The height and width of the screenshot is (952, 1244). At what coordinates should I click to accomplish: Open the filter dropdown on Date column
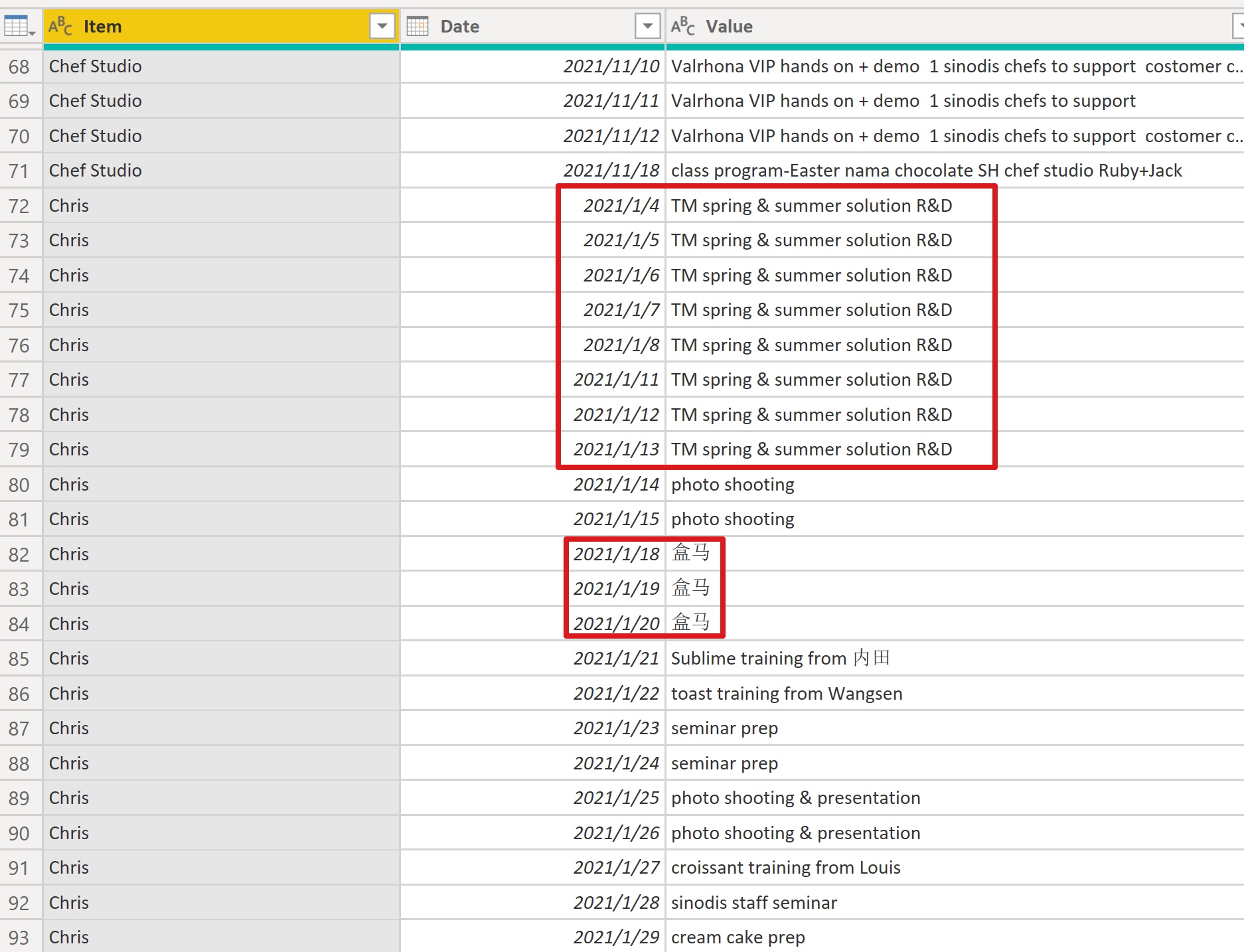646,26
